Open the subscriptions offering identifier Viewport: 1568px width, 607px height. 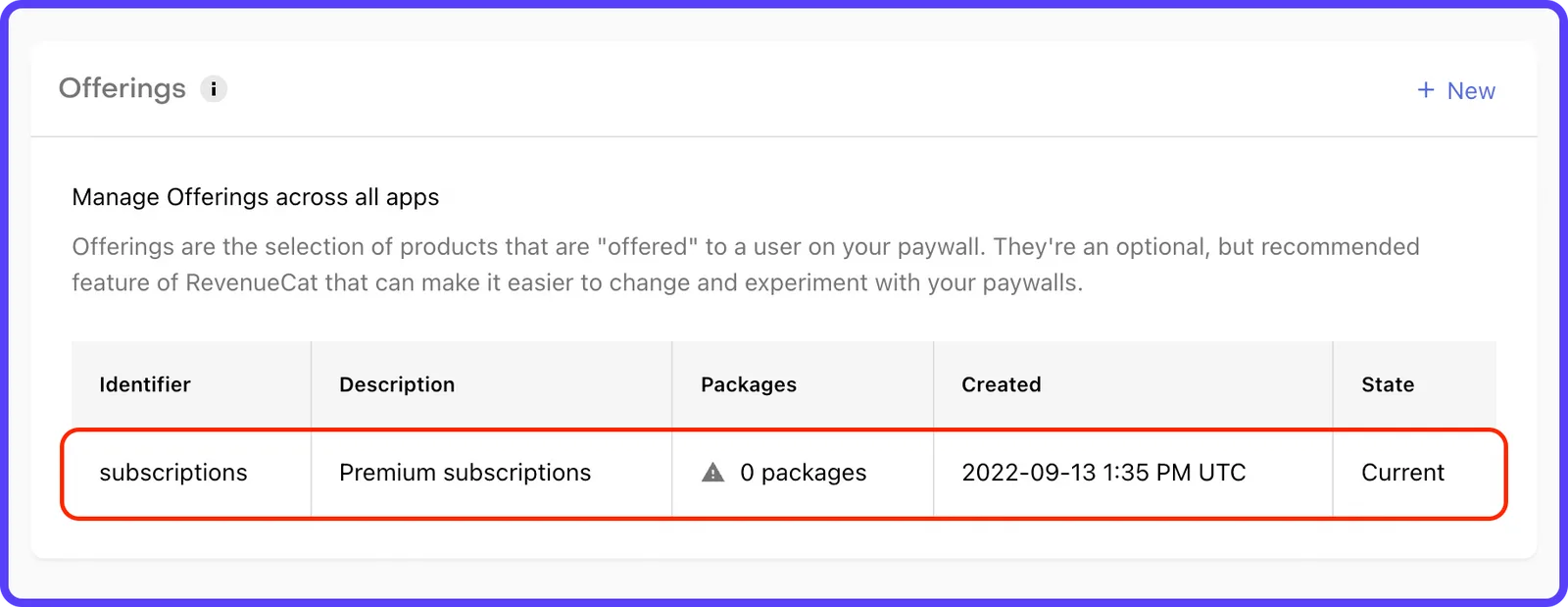coord(173,473)
